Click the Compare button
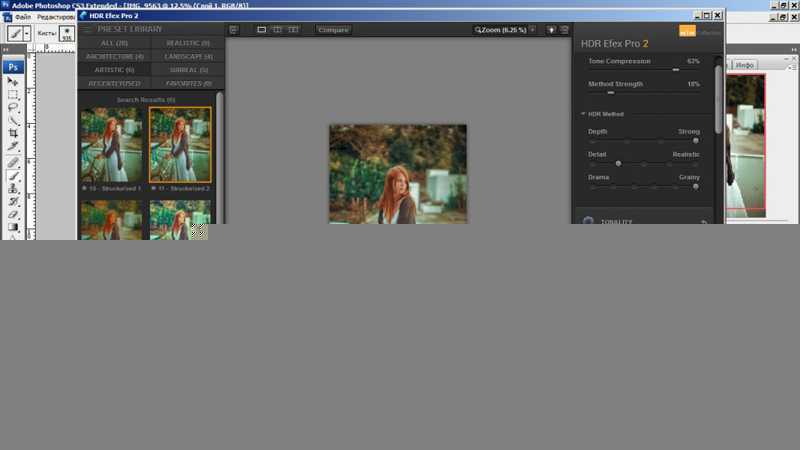 click(x=333, y=30)
